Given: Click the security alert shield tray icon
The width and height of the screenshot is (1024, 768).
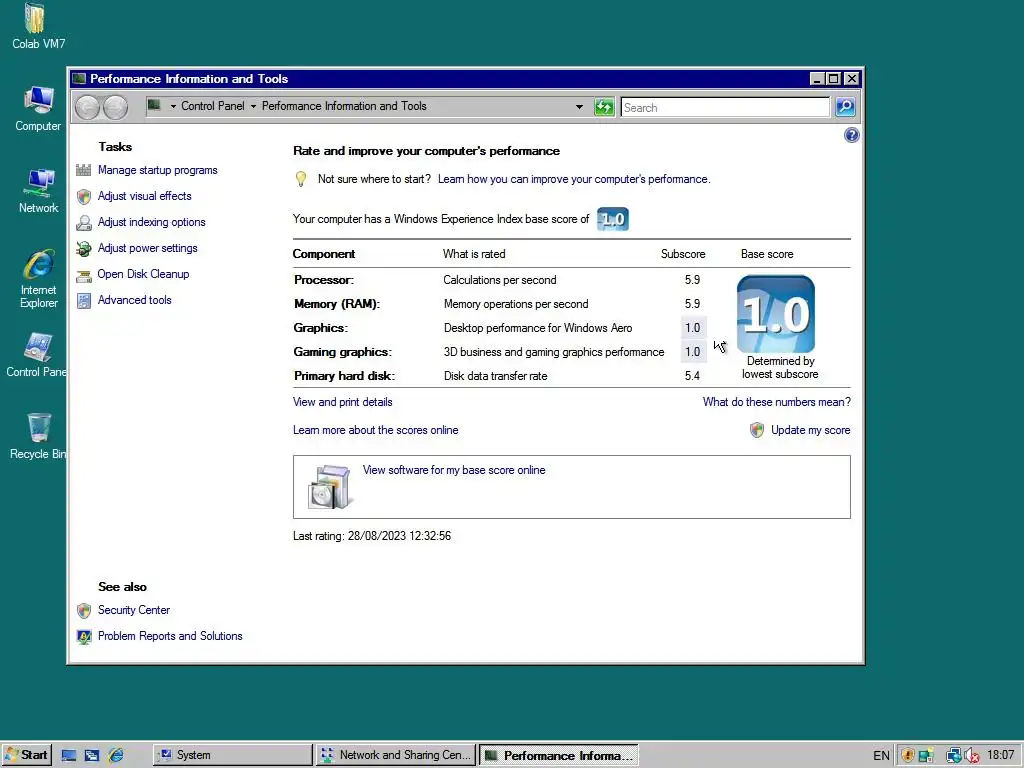Looking at the screenshot, I should click(x=907, y=756).
